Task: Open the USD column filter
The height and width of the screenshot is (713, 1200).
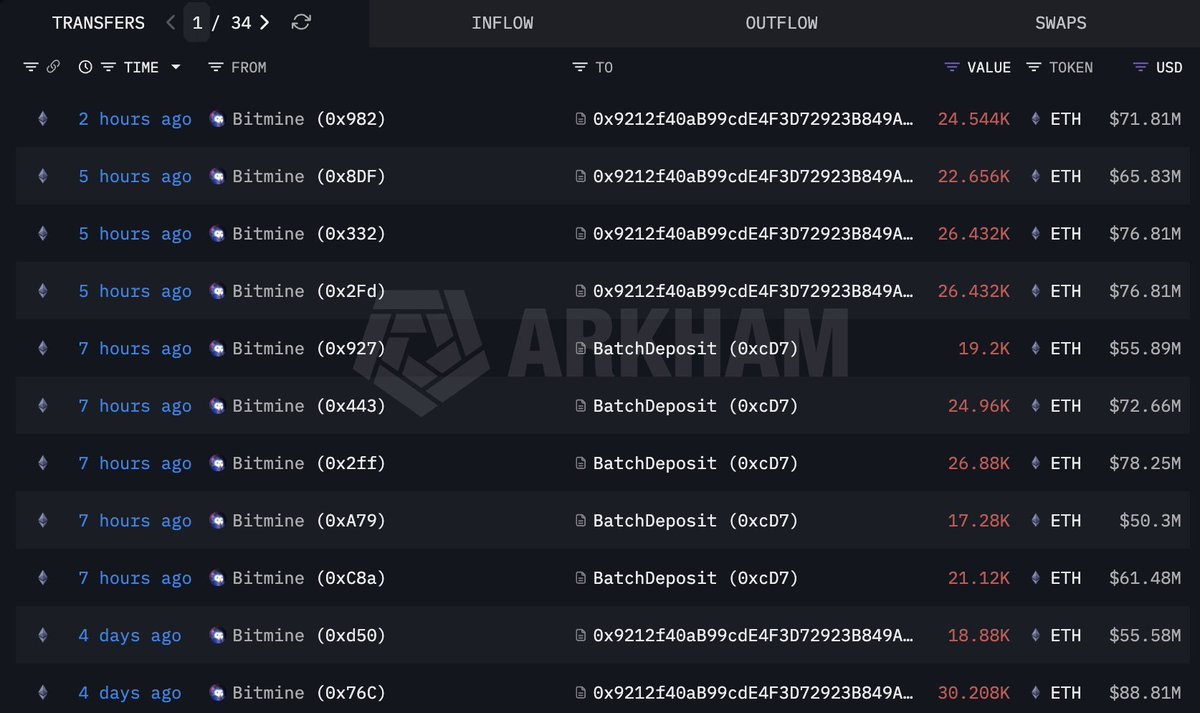Action: (1139, 67)
